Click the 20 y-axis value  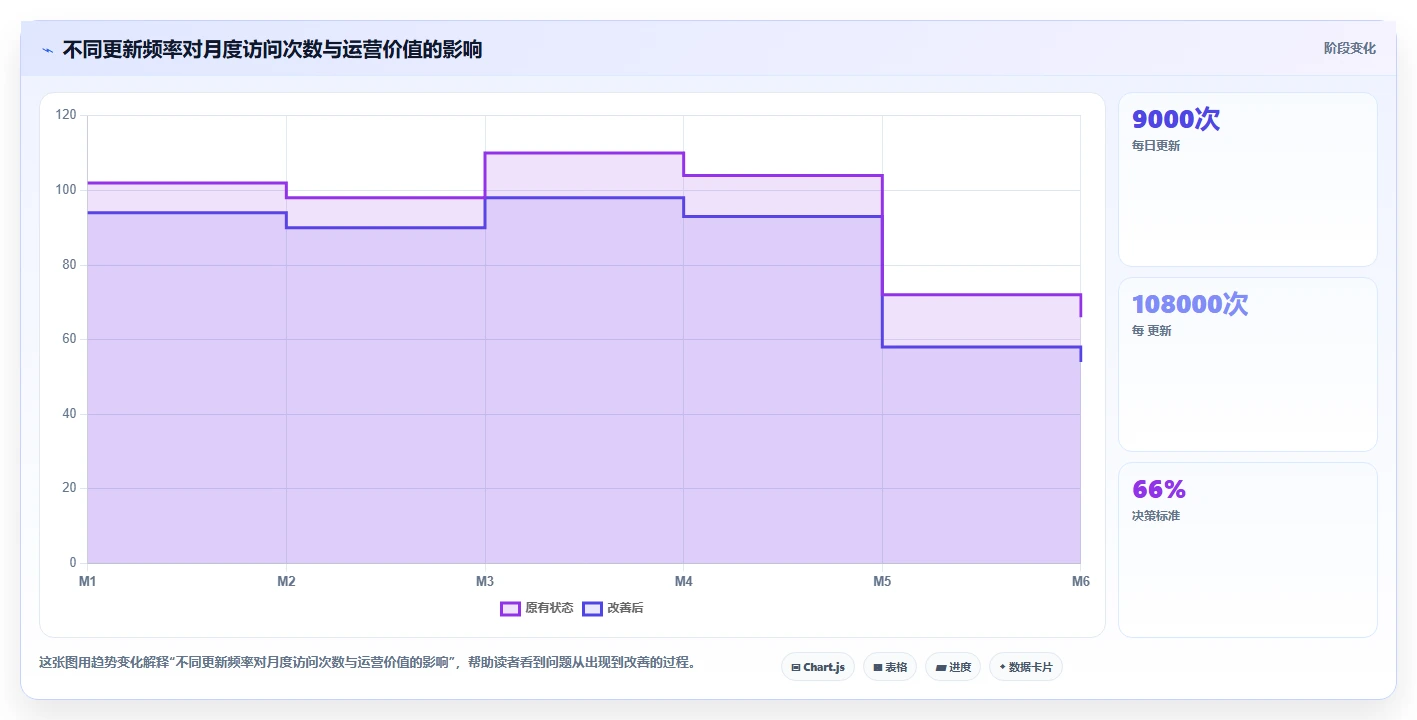point(69,488)
